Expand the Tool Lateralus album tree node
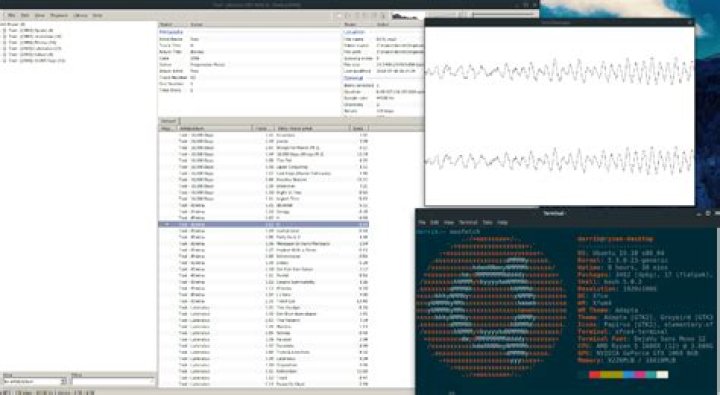Viewport: 720px width, 395px height. point(5,48)
